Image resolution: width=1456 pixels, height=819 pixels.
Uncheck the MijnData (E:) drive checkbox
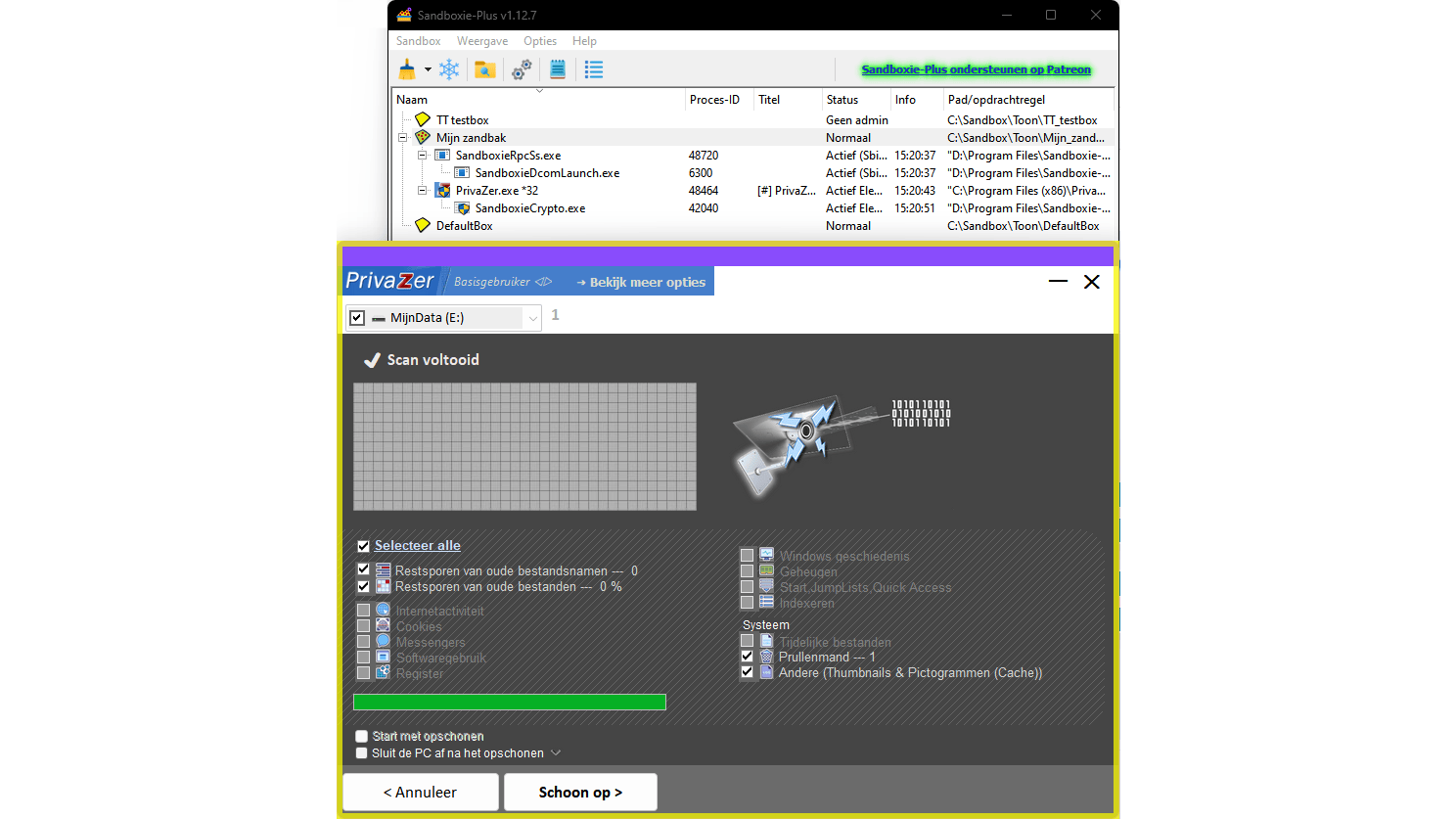tap(357, 318)
